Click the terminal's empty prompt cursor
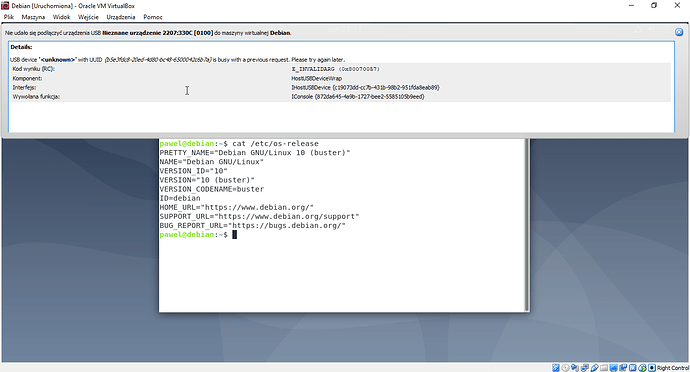The height and width of the screenshot is (372, 690). [235, 235]
